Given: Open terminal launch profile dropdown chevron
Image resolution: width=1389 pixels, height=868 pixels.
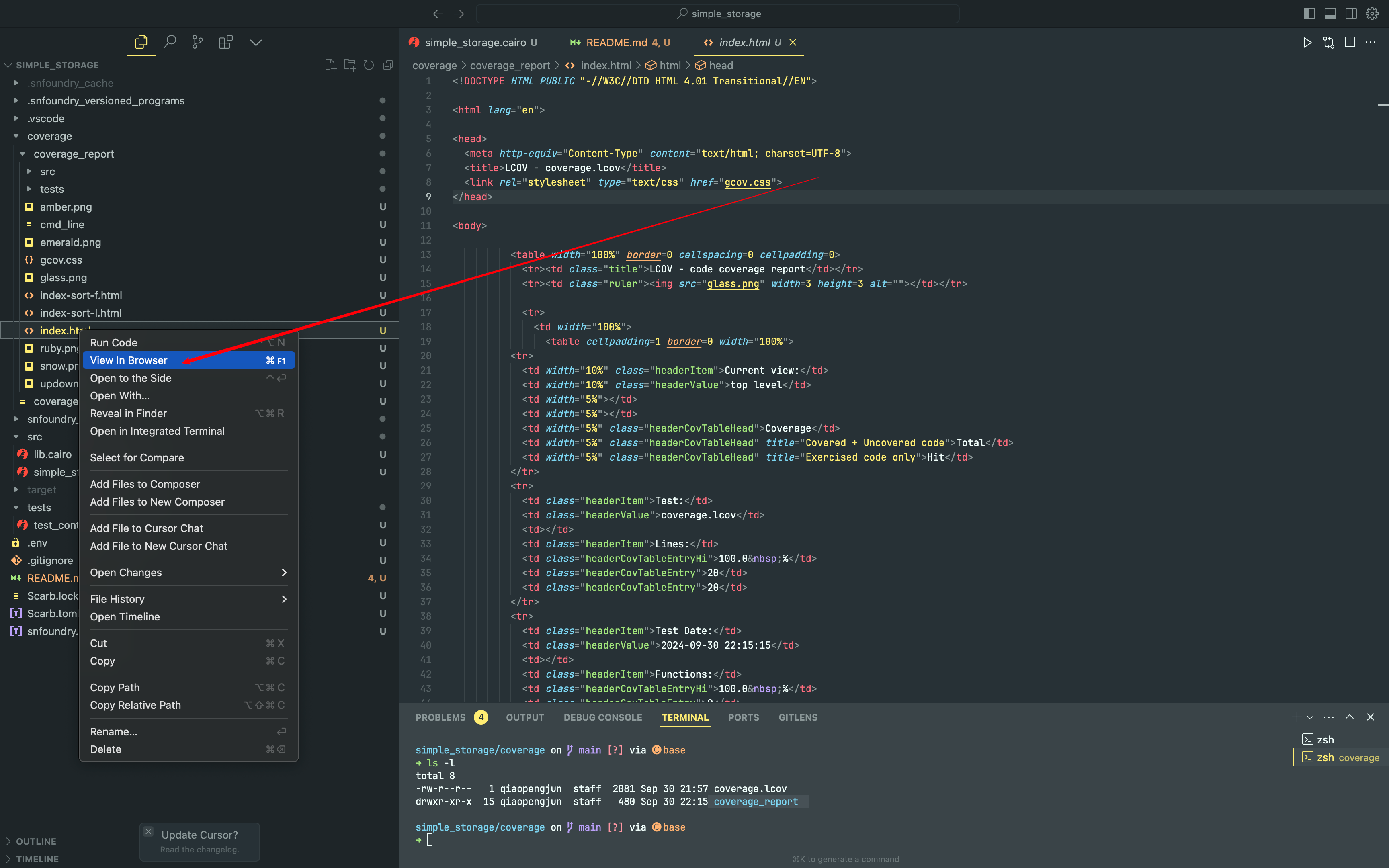Looking at the screenshot, I should coord(1310,717).
